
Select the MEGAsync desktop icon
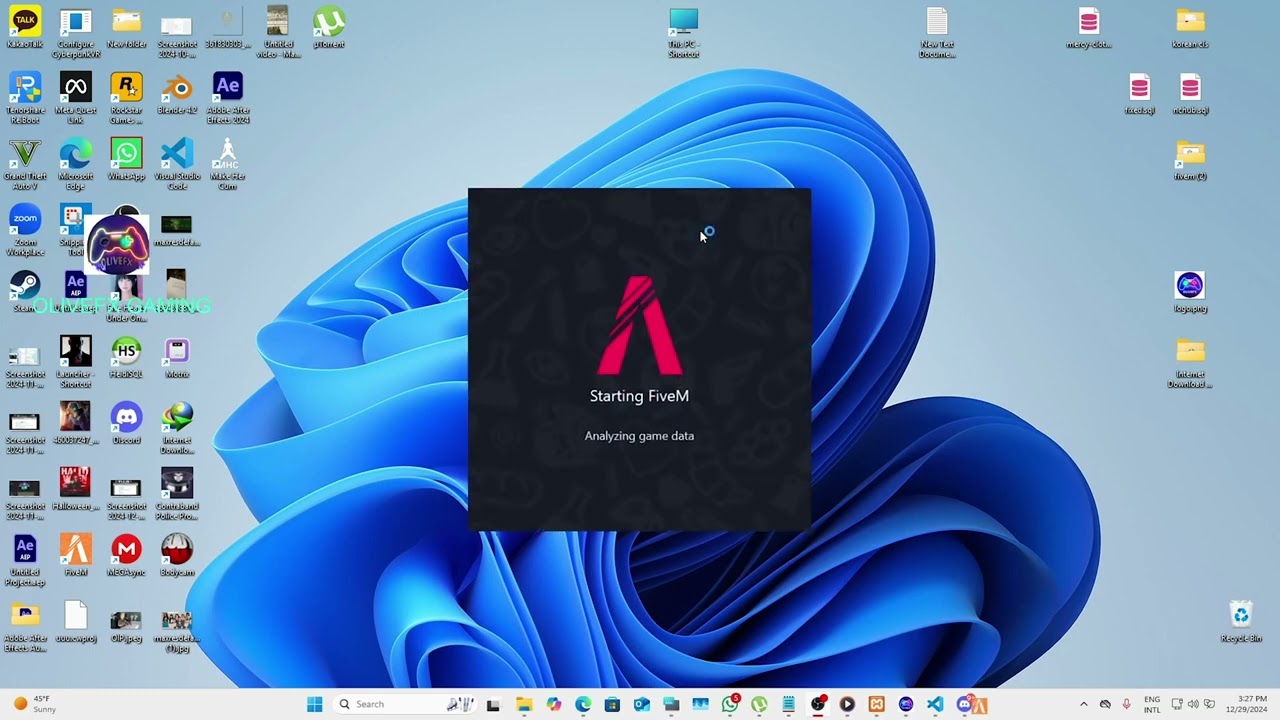coord(126,556)
